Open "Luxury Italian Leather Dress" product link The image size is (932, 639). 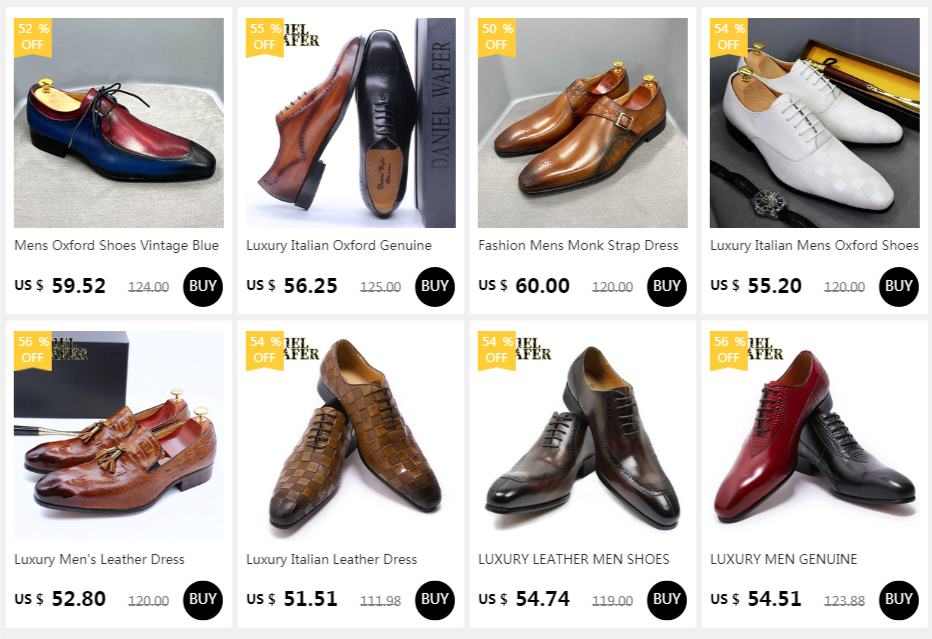click(331, 559)
